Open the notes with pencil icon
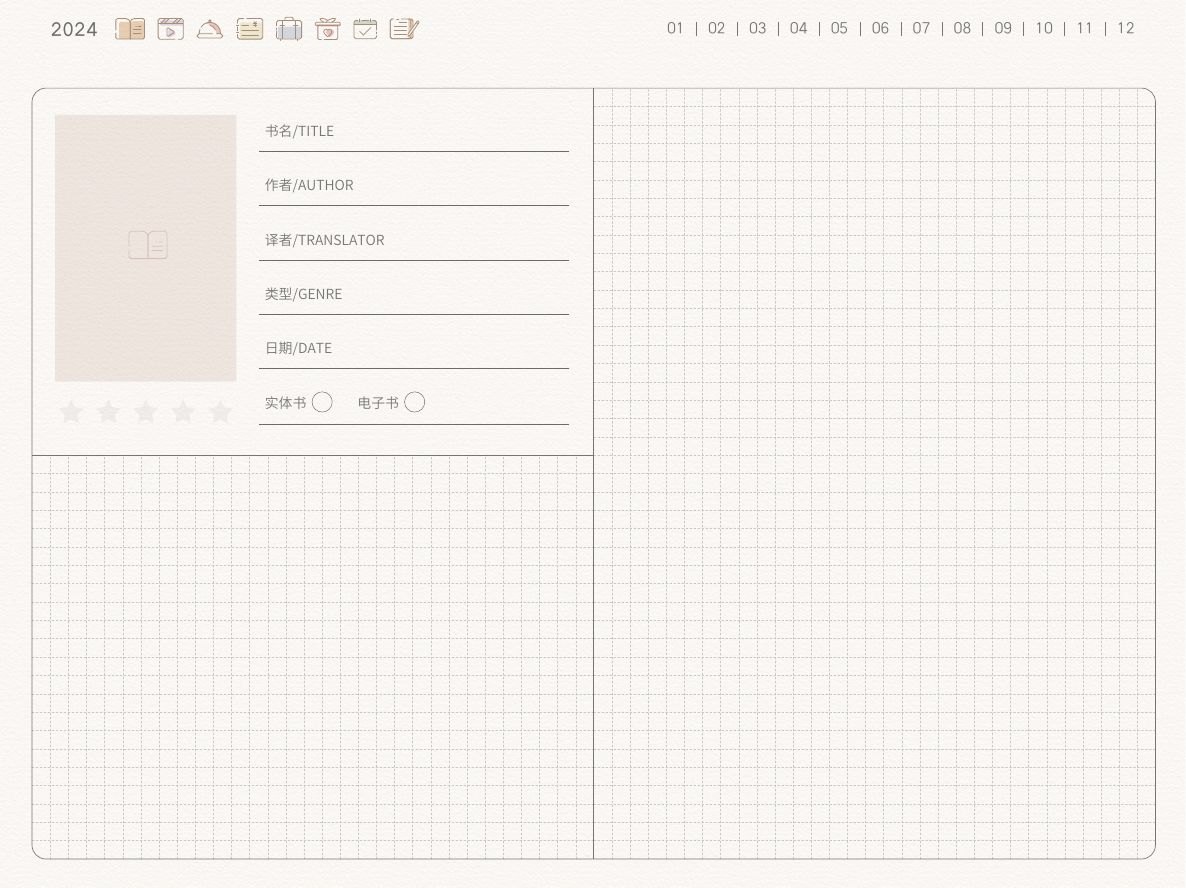The image size is (1186, 888). pos(404,29)
